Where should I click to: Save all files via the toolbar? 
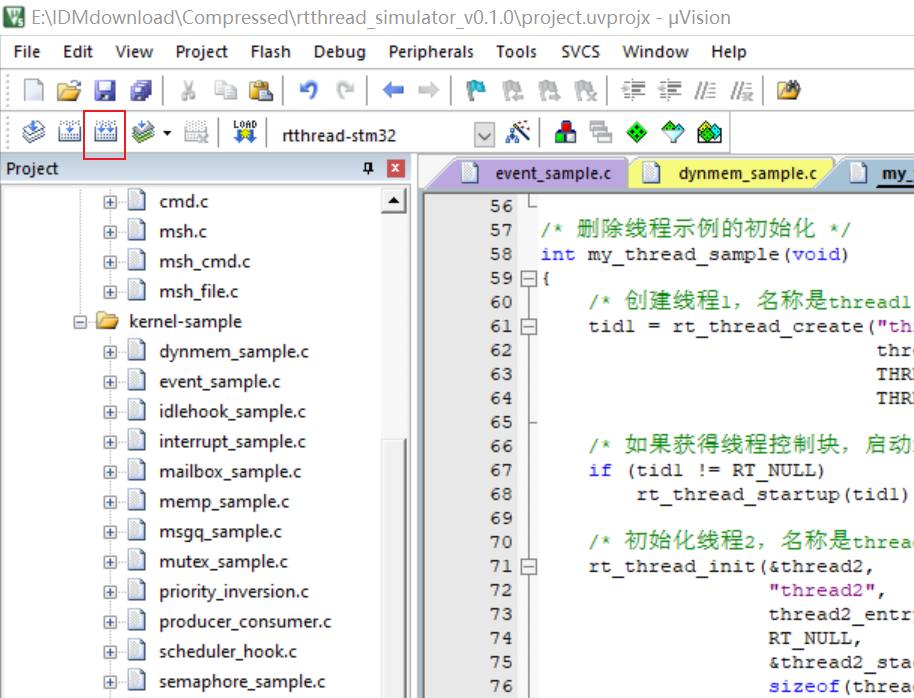coord(141,90)
